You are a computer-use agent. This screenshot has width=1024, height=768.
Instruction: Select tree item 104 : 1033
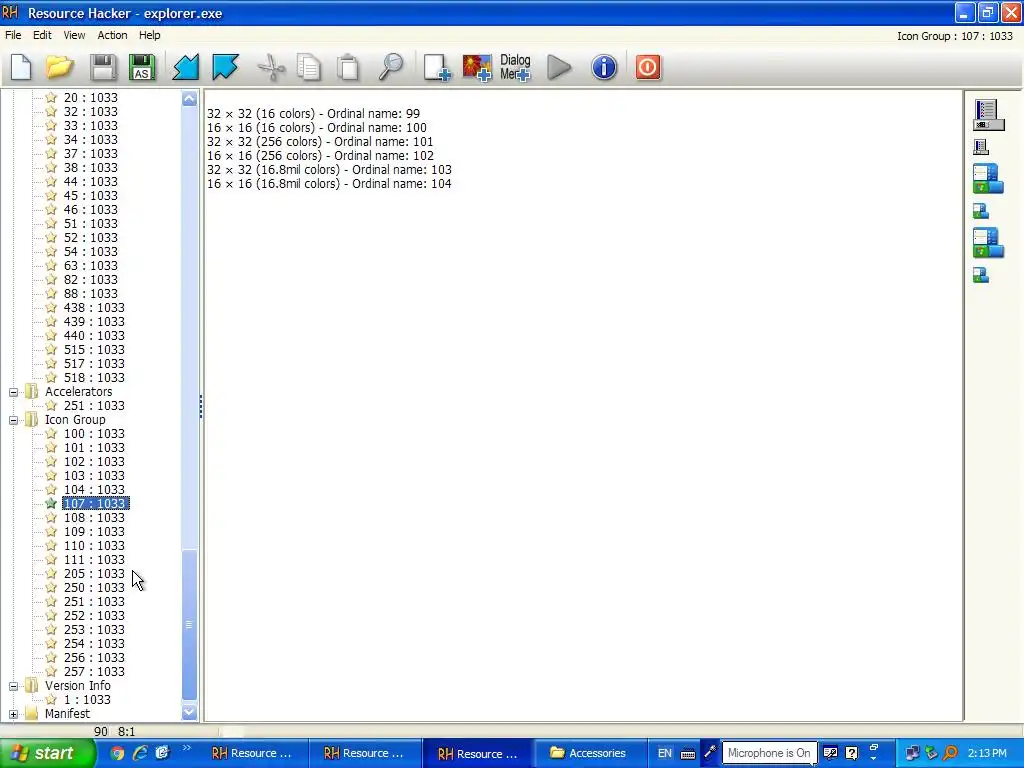tap(94, 490)
